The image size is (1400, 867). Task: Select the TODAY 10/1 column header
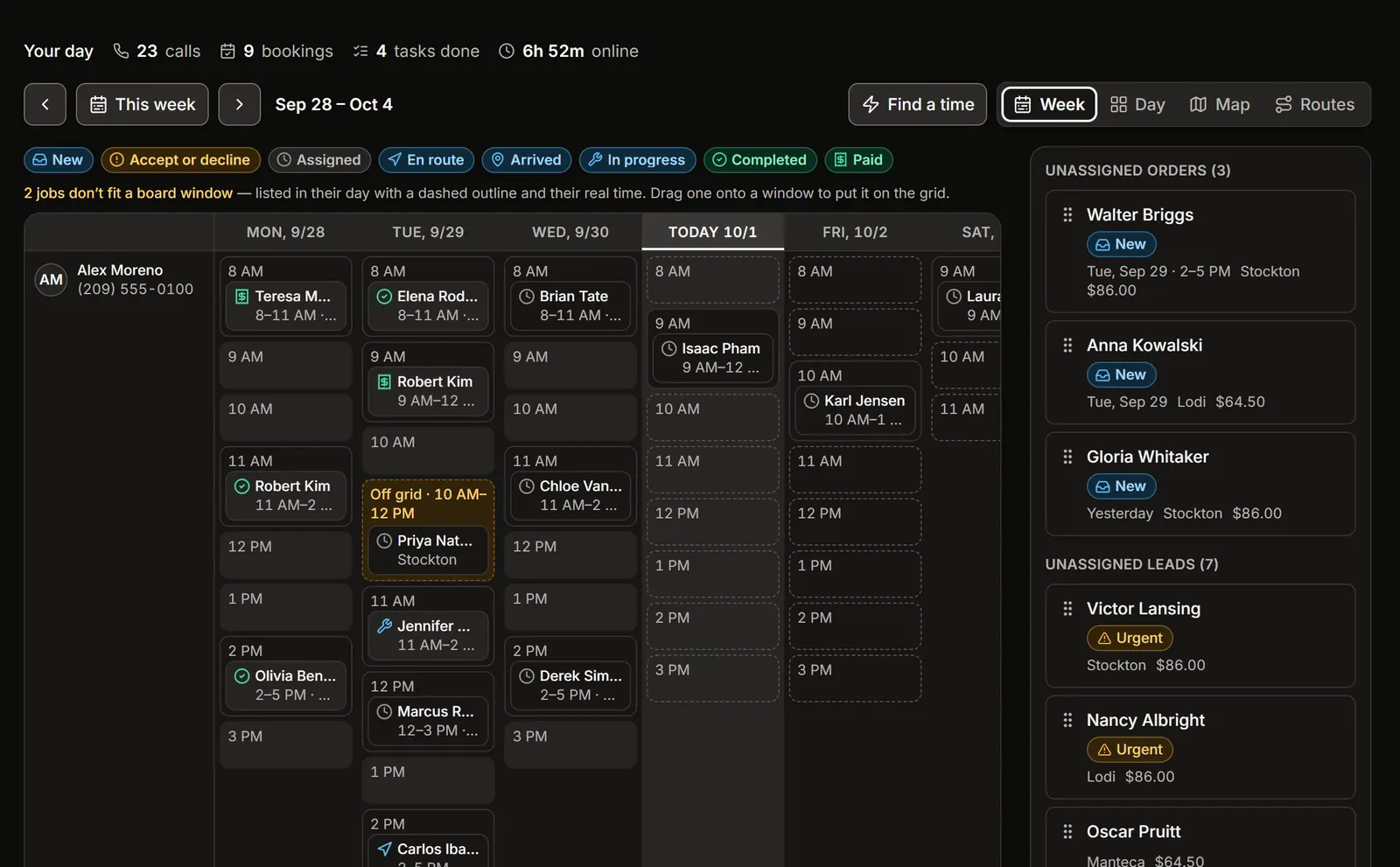(x=712, y=232)
